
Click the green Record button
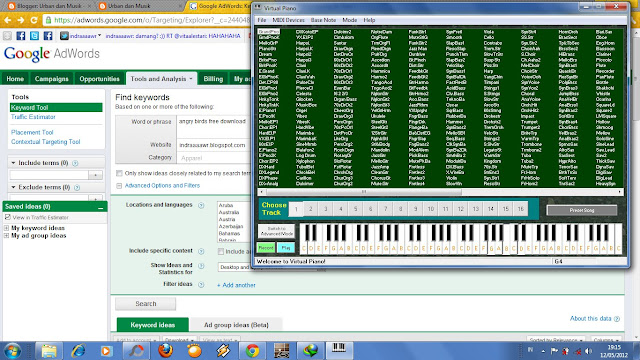(x=266, y=248)
